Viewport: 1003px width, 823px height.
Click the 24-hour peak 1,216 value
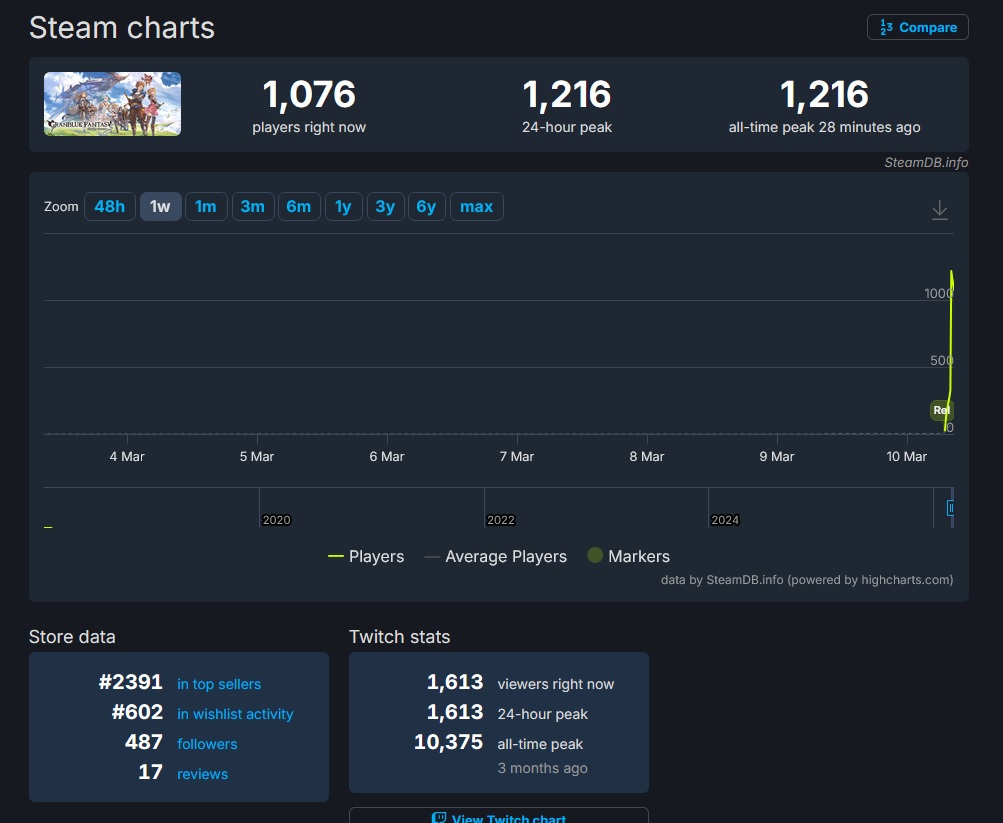pos(567,95)
